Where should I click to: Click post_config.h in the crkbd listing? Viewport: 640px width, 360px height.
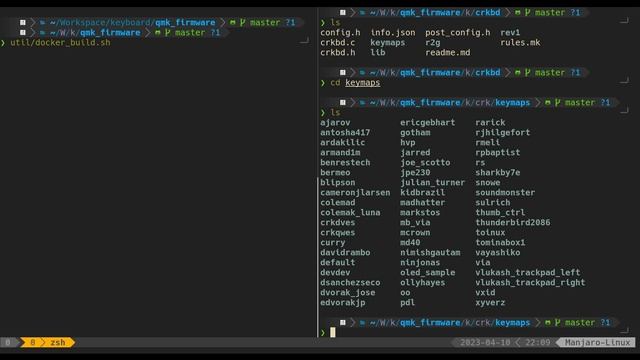point(458,33)
